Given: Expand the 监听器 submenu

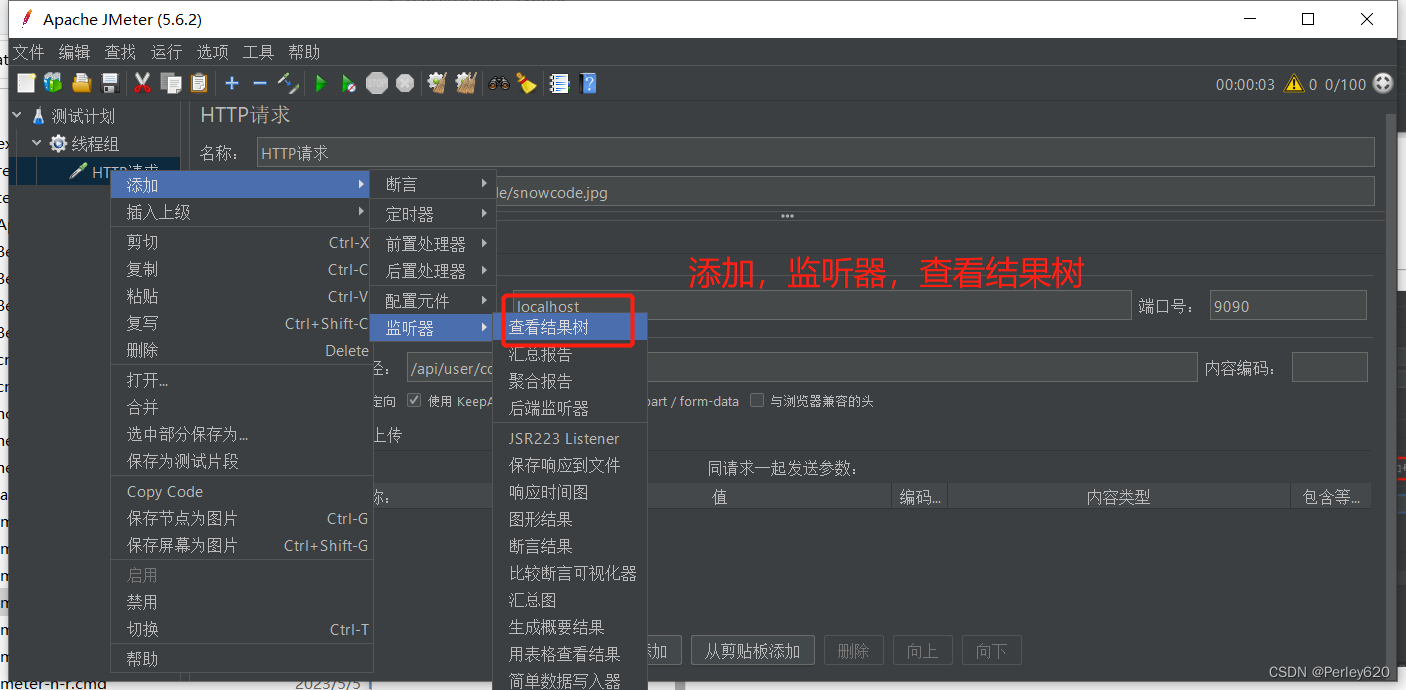Looking at the screenshot, I should (x=433, y=328).
